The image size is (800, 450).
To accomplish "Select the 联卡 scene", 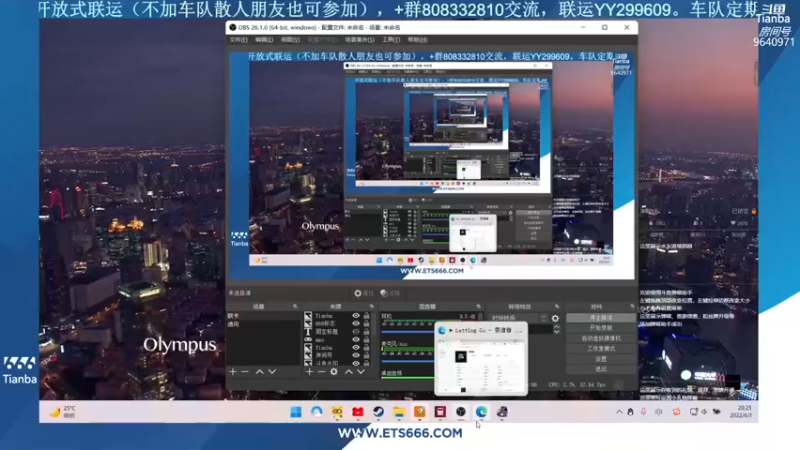I will 263,316.
